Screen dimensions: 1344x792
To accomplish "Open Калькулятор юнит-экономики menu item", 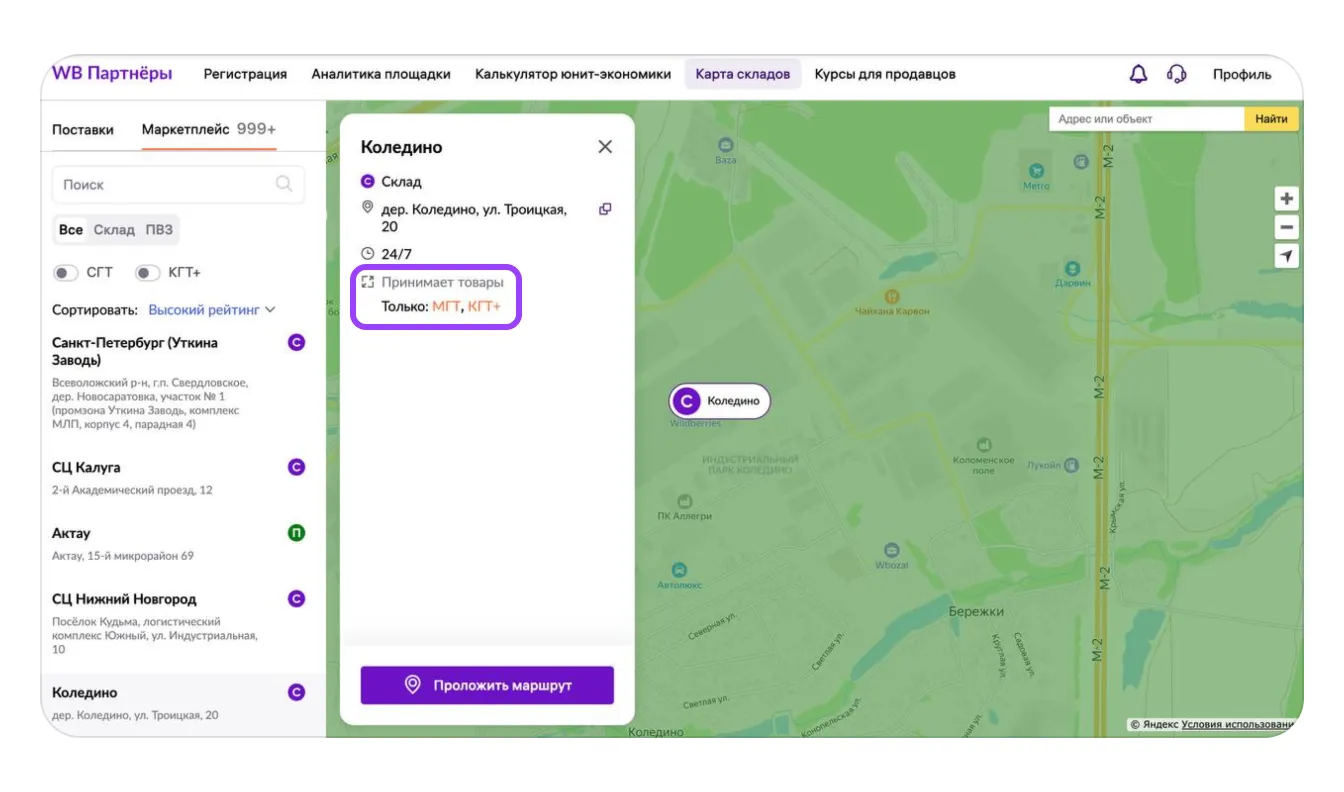I will (x=573, y=74).
